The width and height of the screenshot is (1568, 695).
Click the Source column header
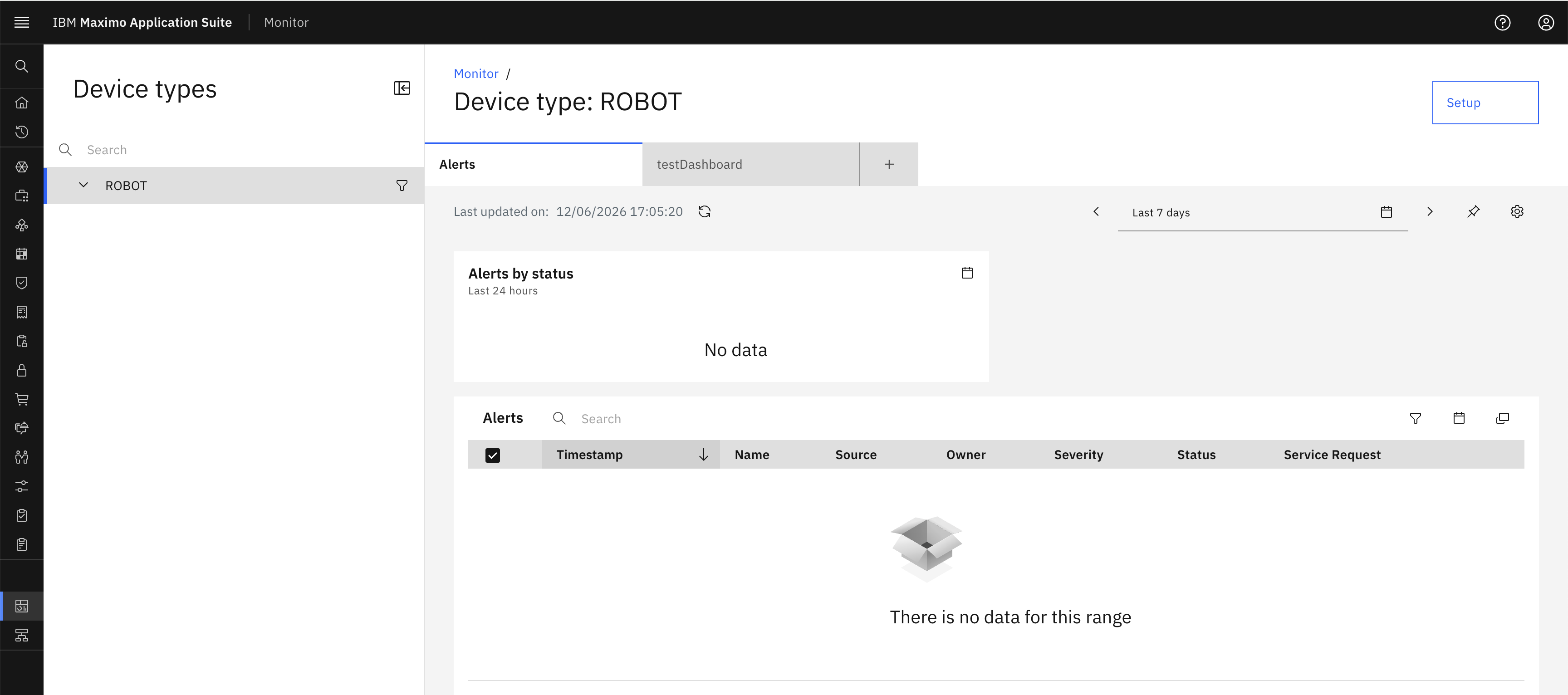[x=856, y=455]
